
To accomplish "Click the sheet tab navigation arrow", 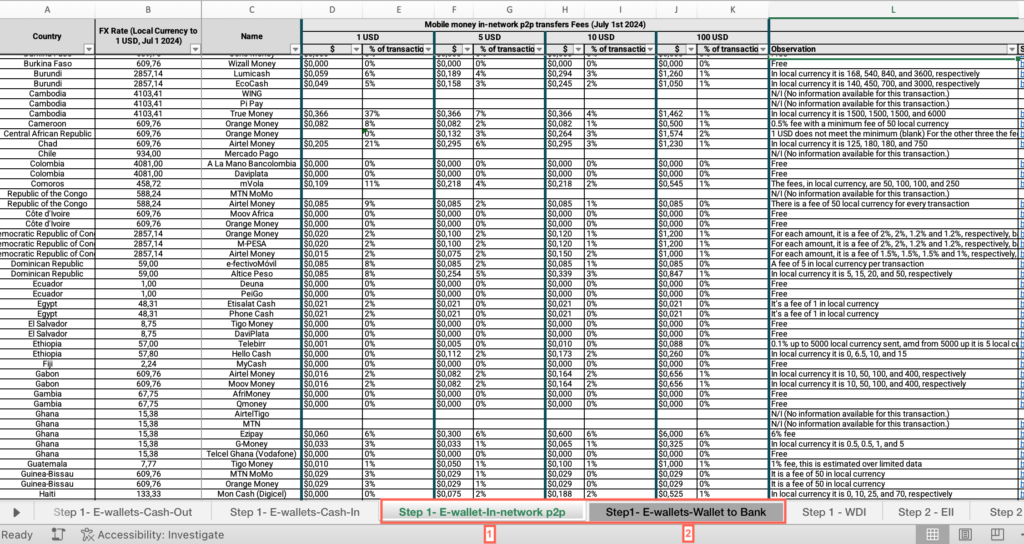I will coord(17,513).
